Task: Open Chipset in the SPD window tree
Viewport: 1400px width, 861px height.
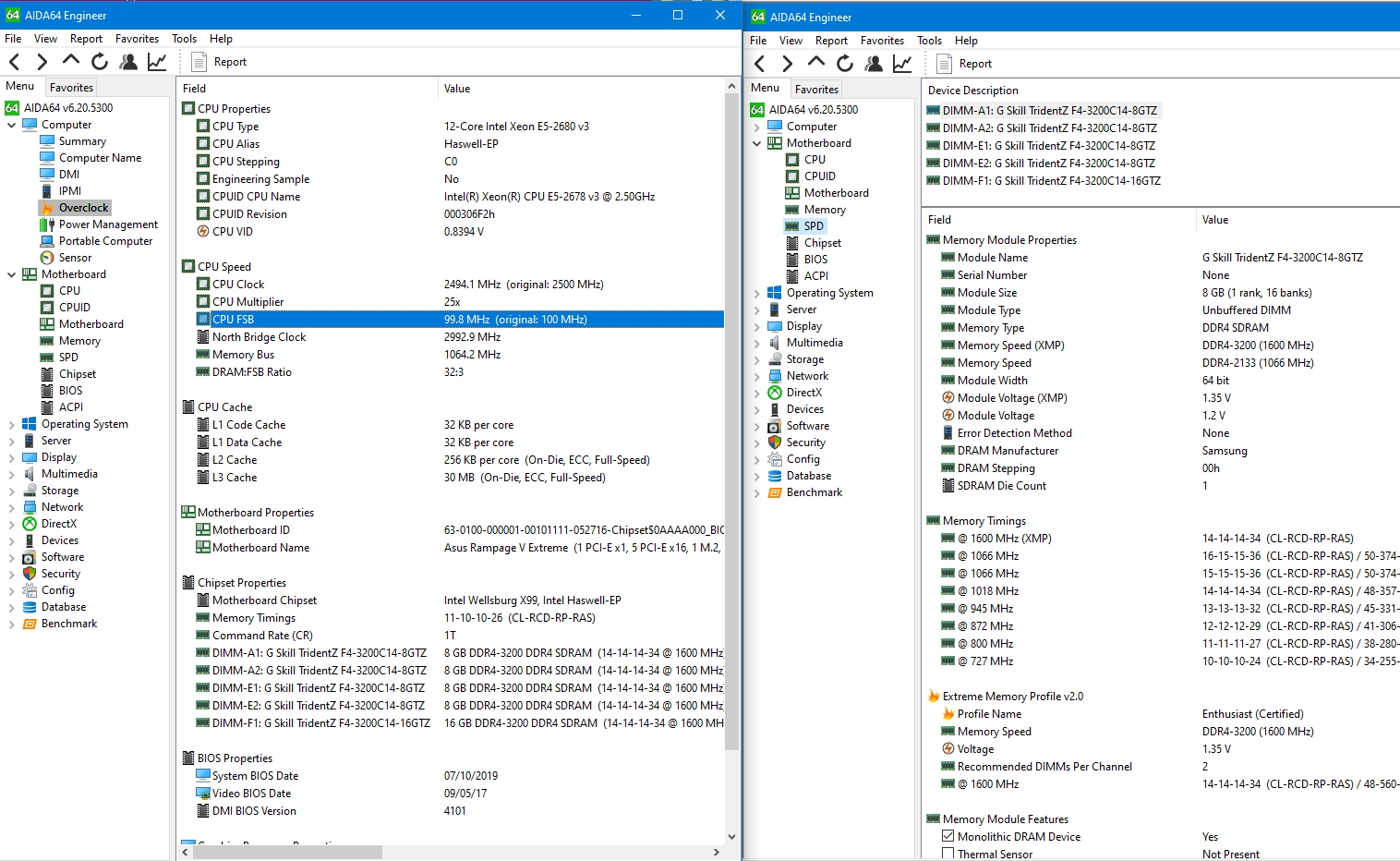Action: point(822,243)
